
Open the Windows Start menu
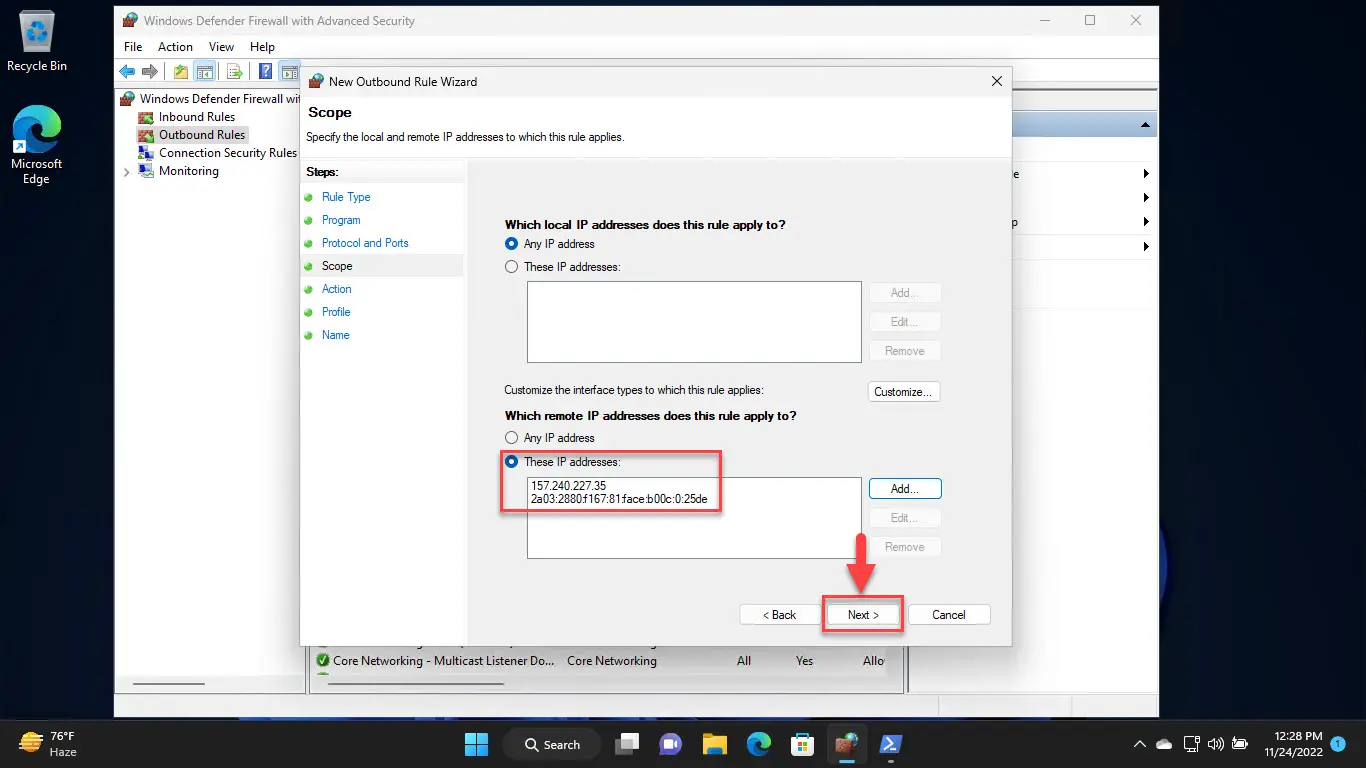coord(476,744)
